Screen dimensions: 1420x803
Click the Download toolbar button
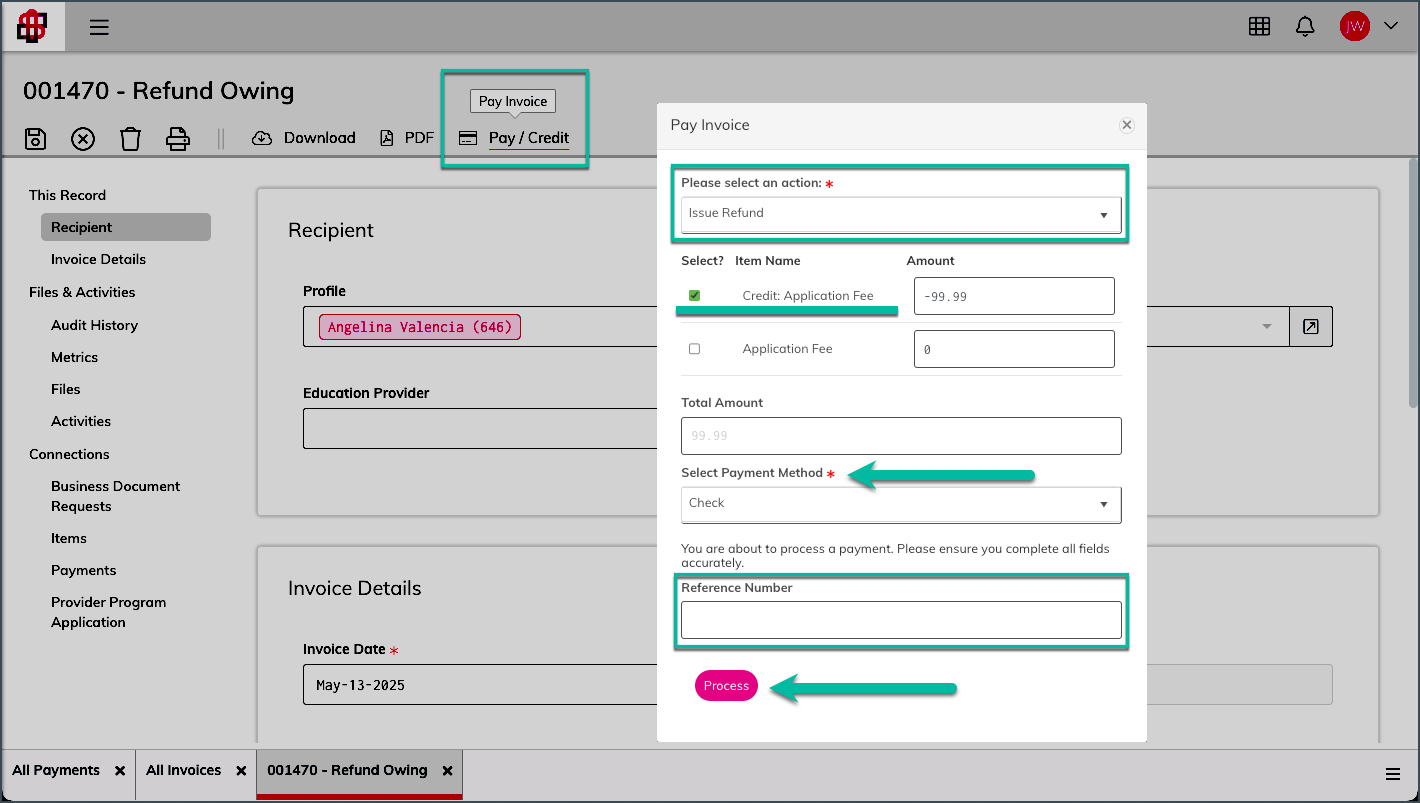click(304, 138)
